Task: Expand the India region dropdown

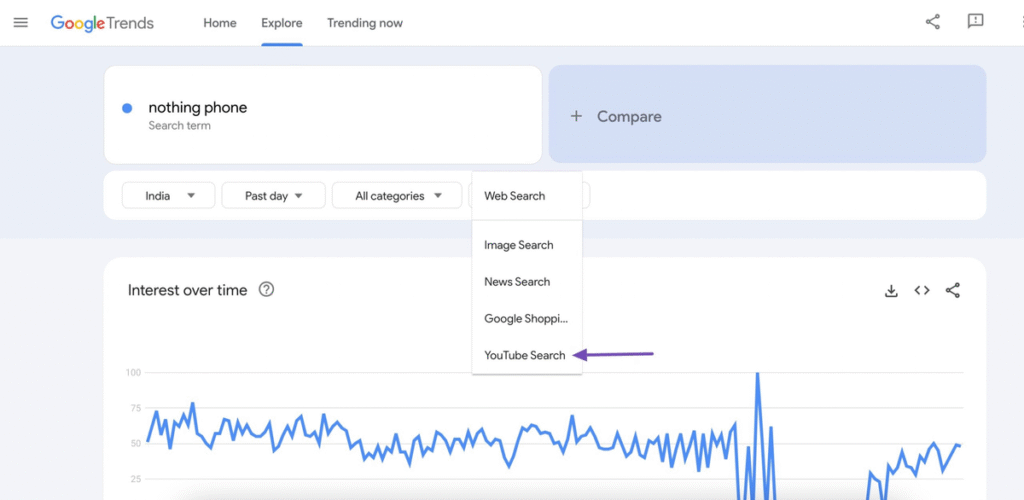Action: 168,196
